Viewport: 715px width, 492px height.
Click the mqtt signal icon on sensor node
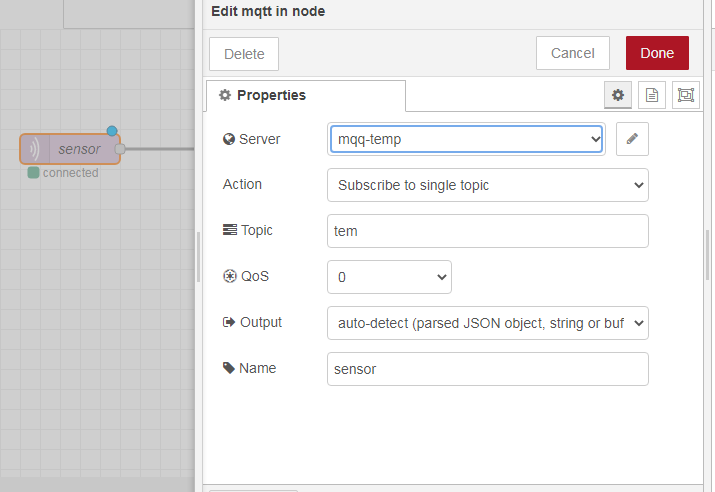[35, 149]
